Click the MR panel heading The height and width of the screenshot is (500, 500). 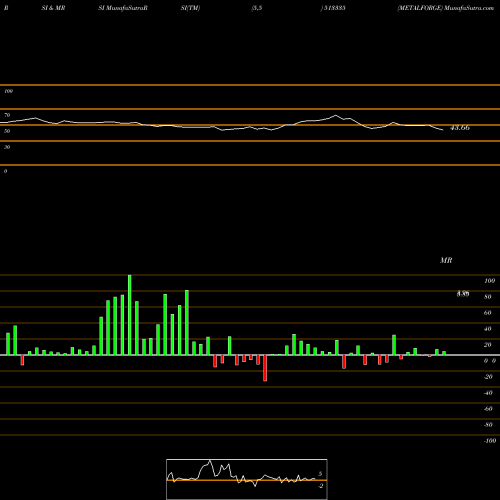pyautogui.click(x=446, y=260)
